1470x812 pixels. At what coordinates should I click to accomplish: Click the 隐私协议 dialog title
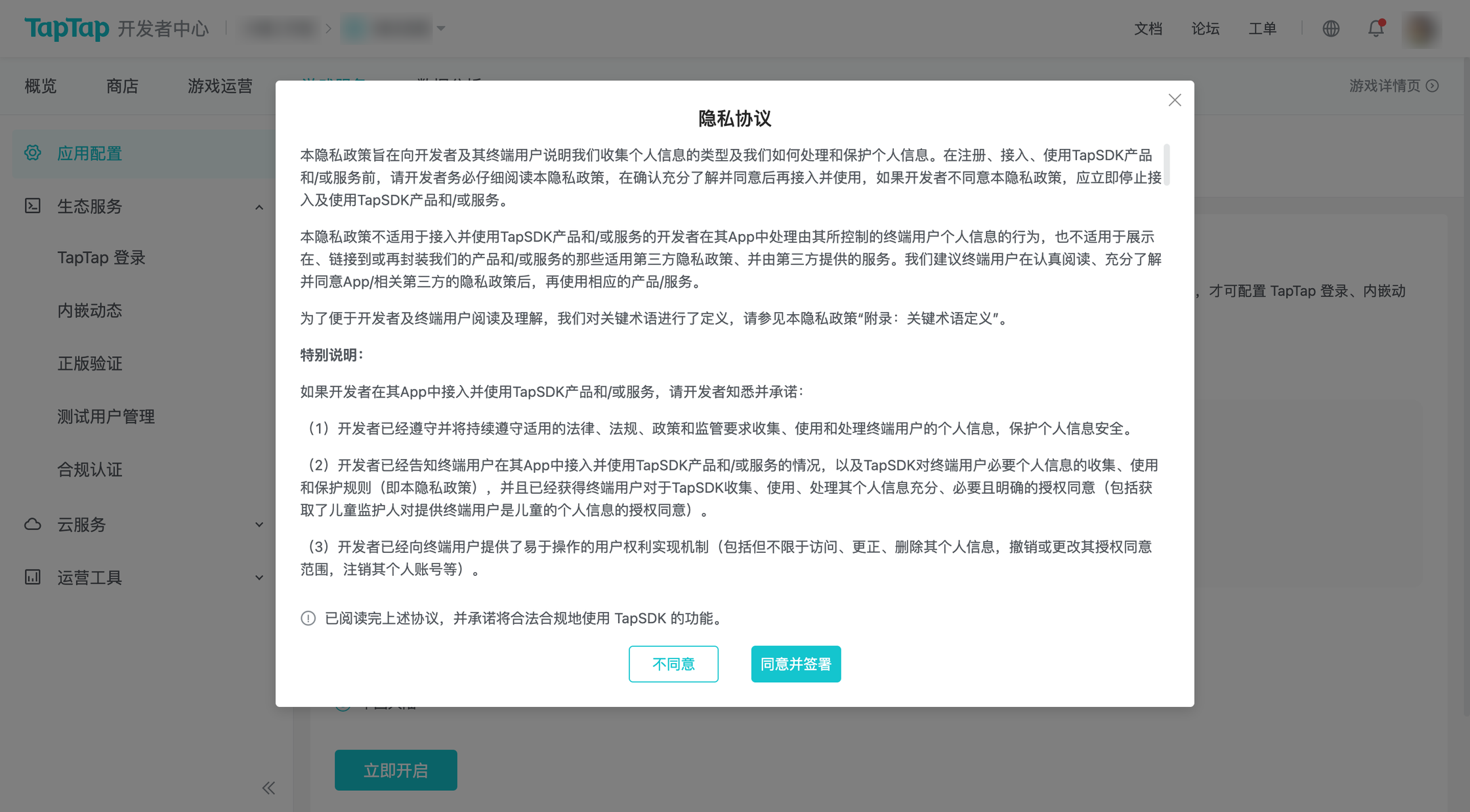coord(734,119)
